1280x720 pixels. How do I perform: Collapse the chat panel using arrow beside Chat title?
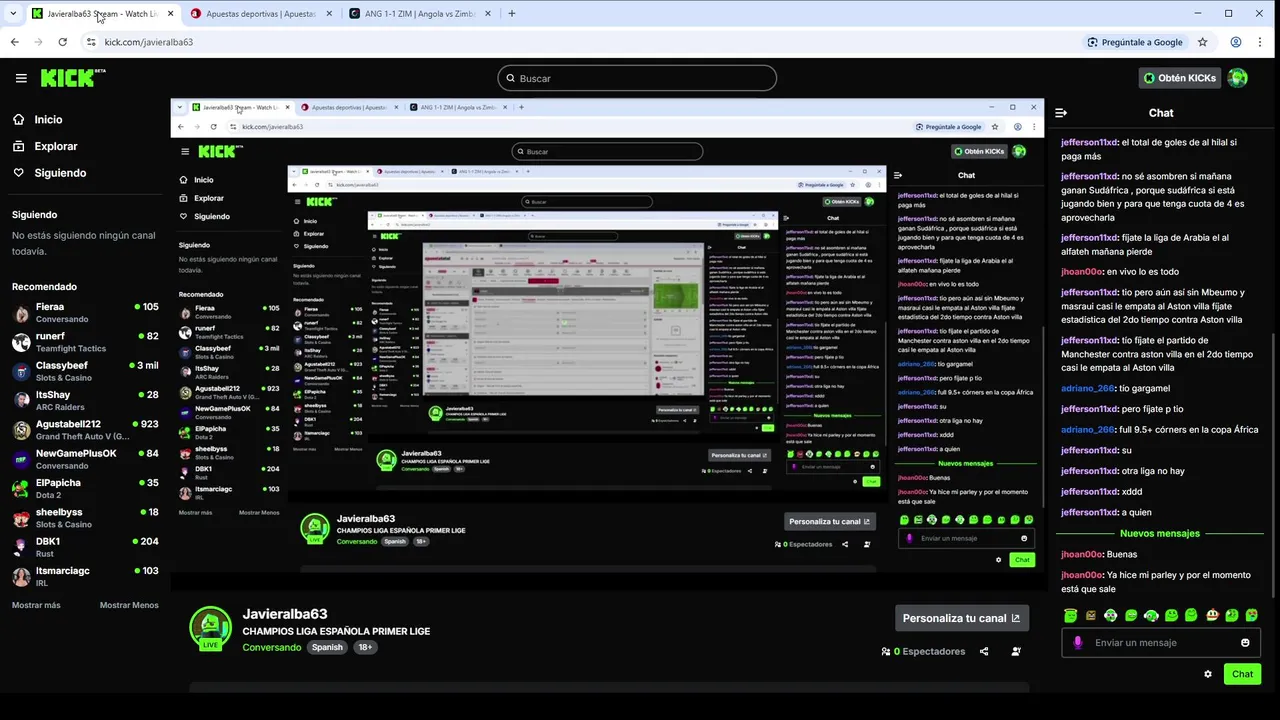1061,113
